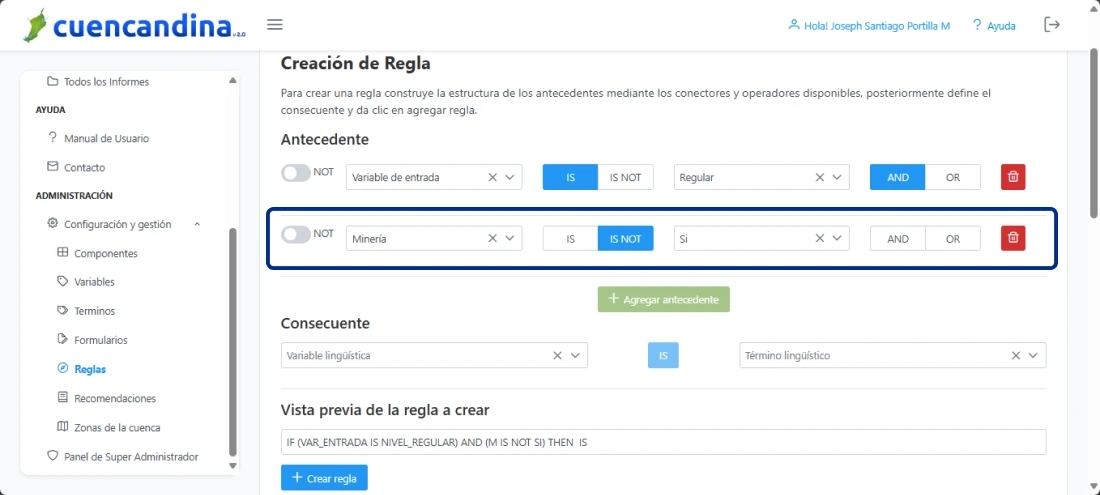Collapse Configuración y gestión section
The width and height of the screenshot is (1100, 495).
coord(197,224)
